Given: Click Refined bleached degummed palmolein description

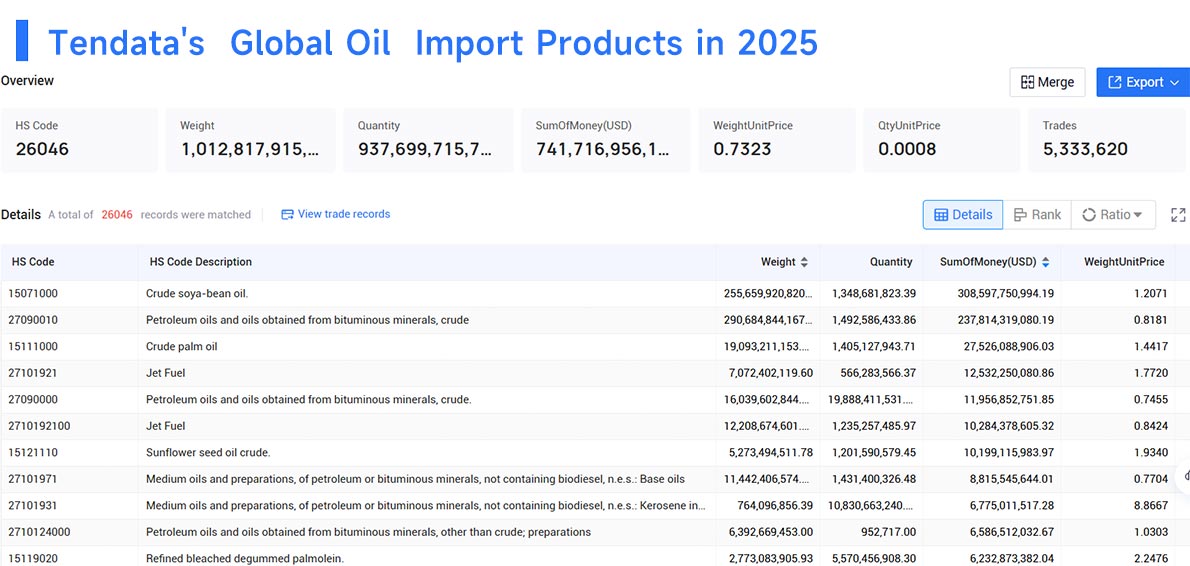Looking at the screenshot, I should pos(245,558).
